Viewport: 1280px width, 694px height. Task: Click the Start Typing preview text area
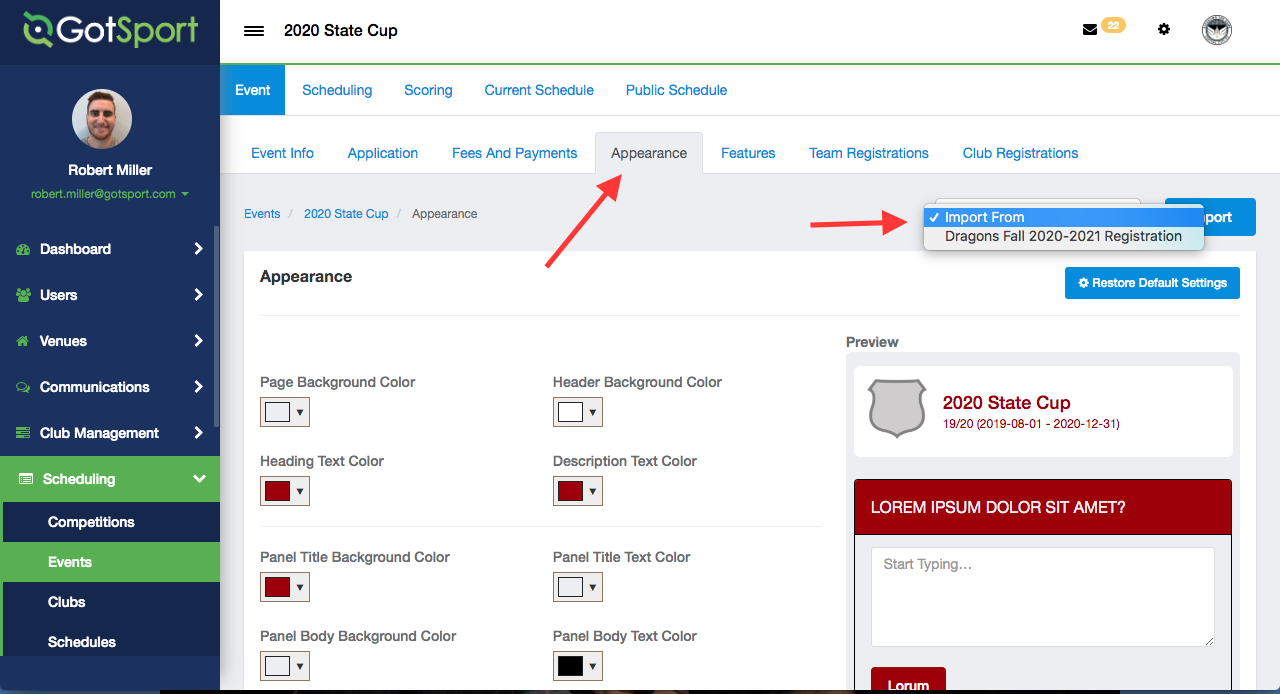[x=1043, y=597]
